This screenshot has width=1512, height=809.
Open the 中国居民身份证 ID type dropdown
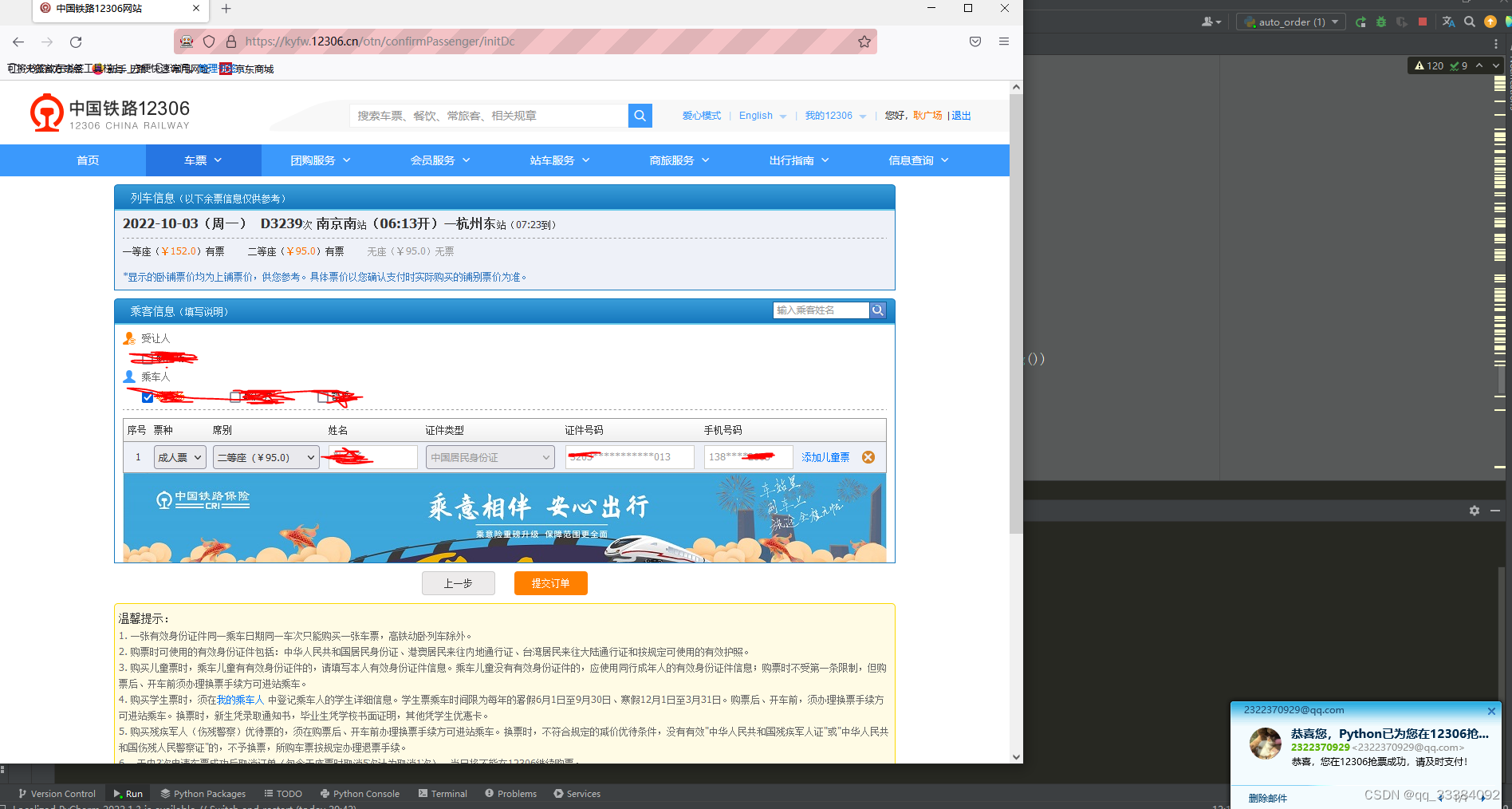(x=490, y=457)
